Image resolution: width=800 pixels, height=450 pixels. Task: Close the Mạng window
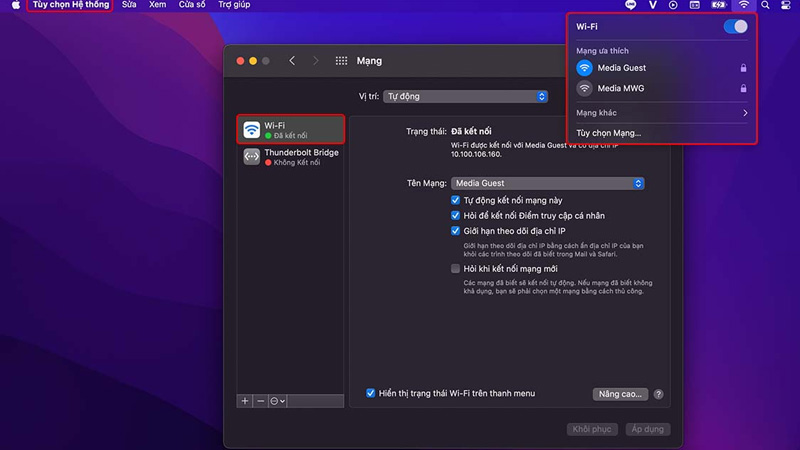(240, 61)
